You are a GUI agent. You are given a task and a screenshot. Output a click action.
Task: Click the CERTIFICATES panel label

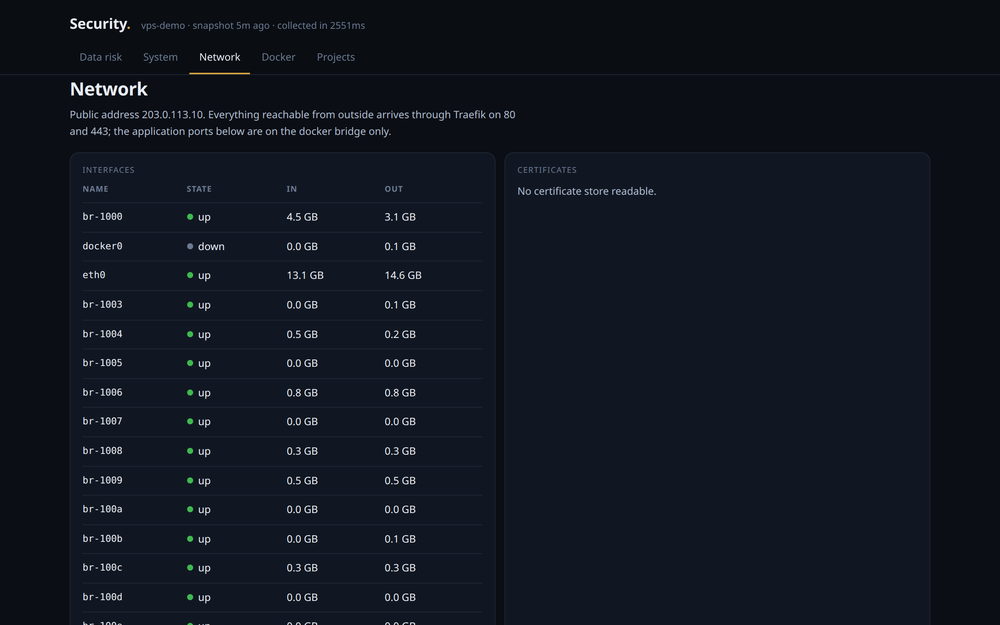click(547, 170)
